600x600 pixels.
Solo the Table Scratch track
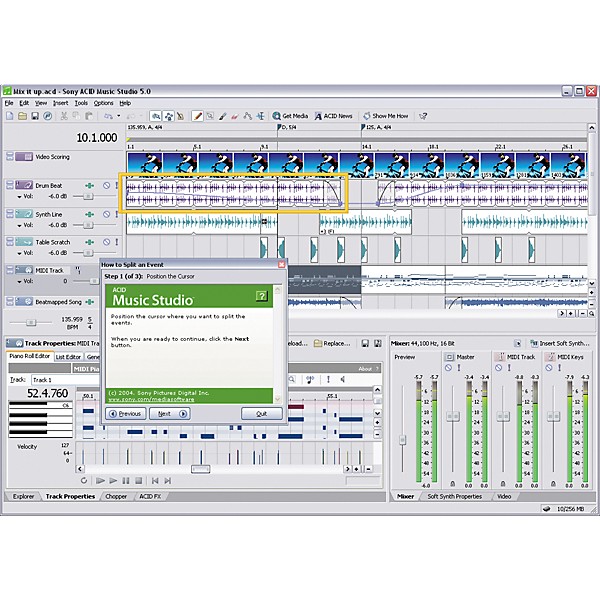(116, 242)
